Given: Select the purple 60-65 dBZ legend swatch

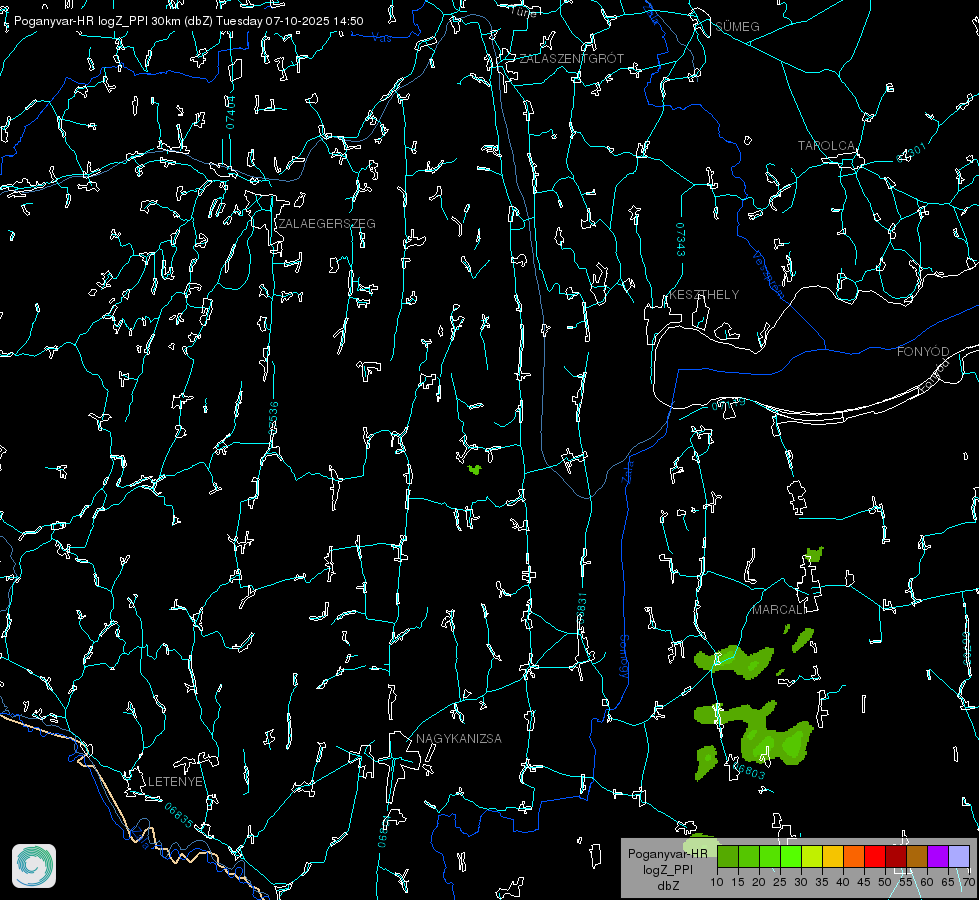Looking at the screenshot, I should [x=938, y=856].
